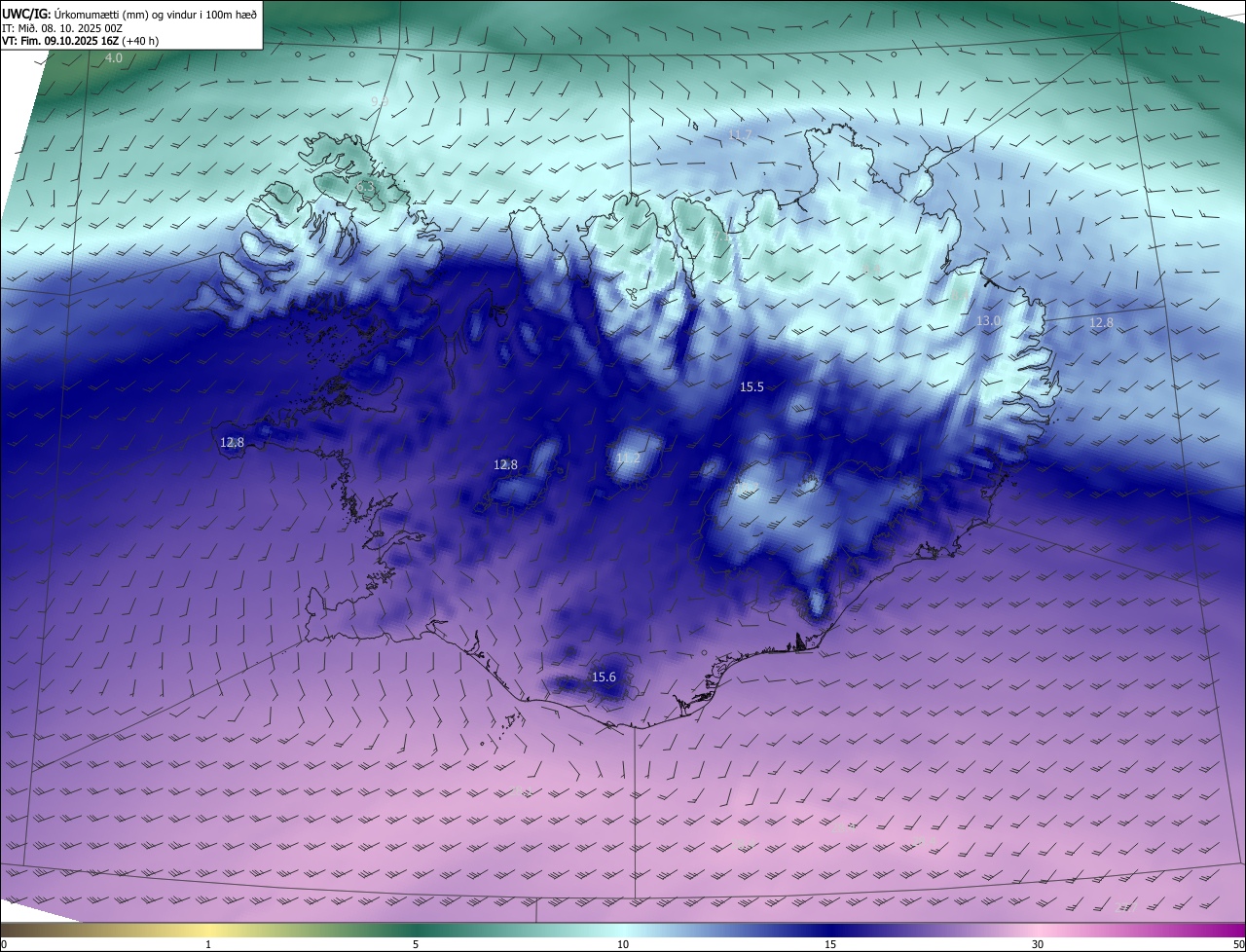The image size is (1246, 952).
Task: Click the 11.7 value off the north coast
Action: click(x=740, y=133)
